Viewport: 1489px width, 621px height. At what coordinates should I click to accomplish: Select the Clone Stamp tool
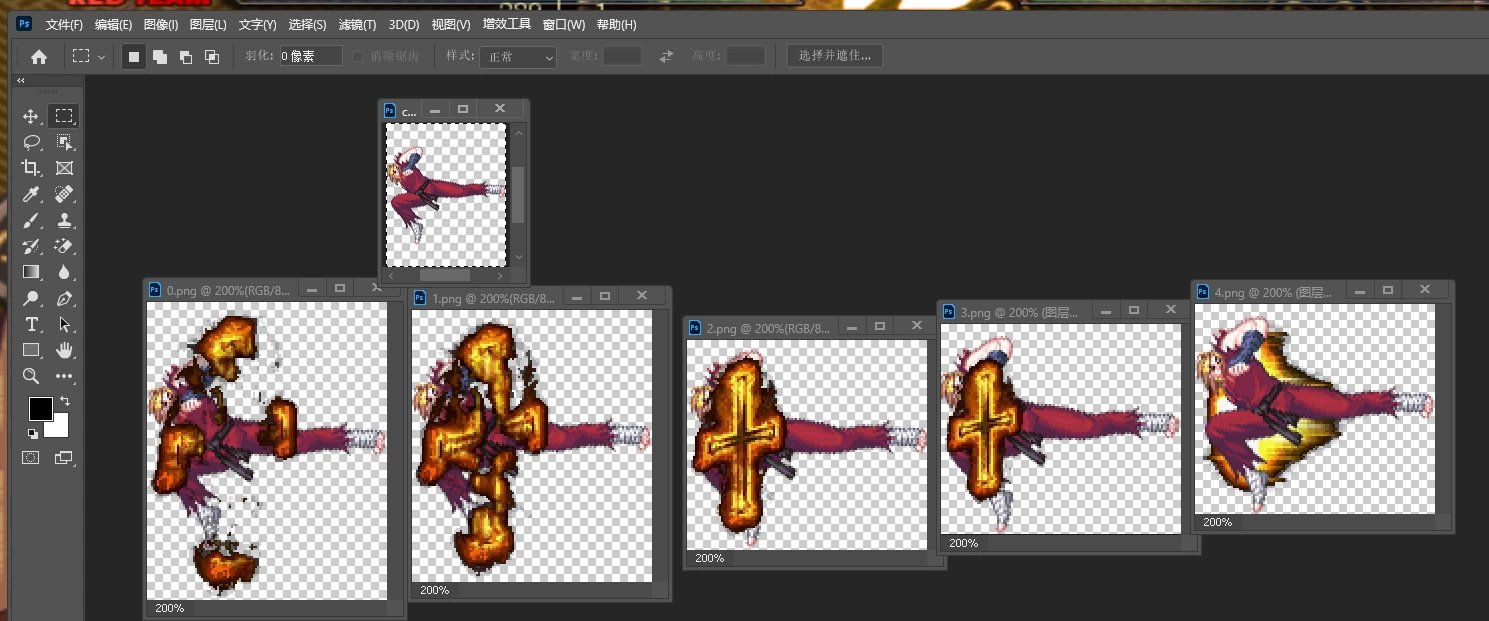pyautogui.click(x=64, y=220)
